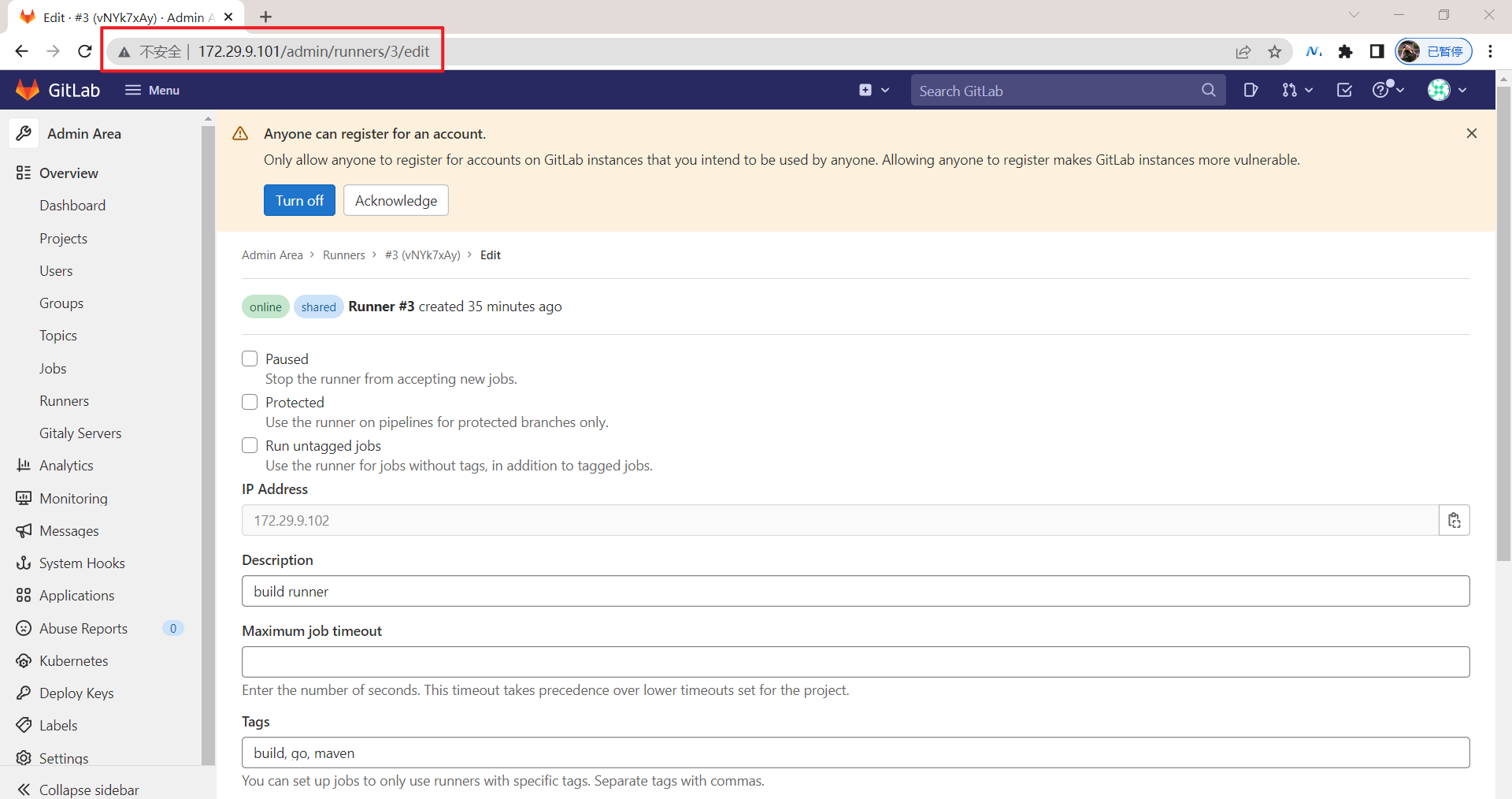This screenshot has height=799, width=1512.
Task: Click the IP Address field
Action: click(840, 520)
